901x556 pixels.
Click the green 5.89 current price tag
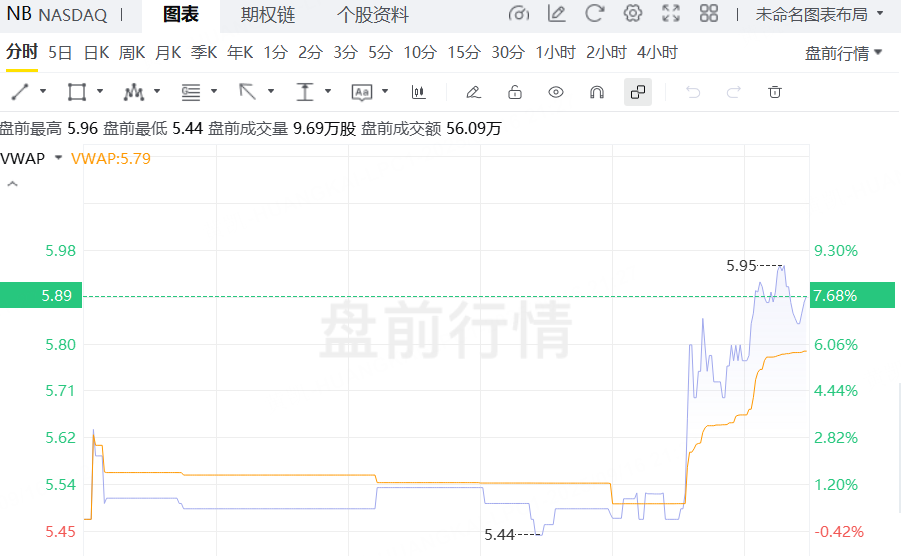click(41, 295)
